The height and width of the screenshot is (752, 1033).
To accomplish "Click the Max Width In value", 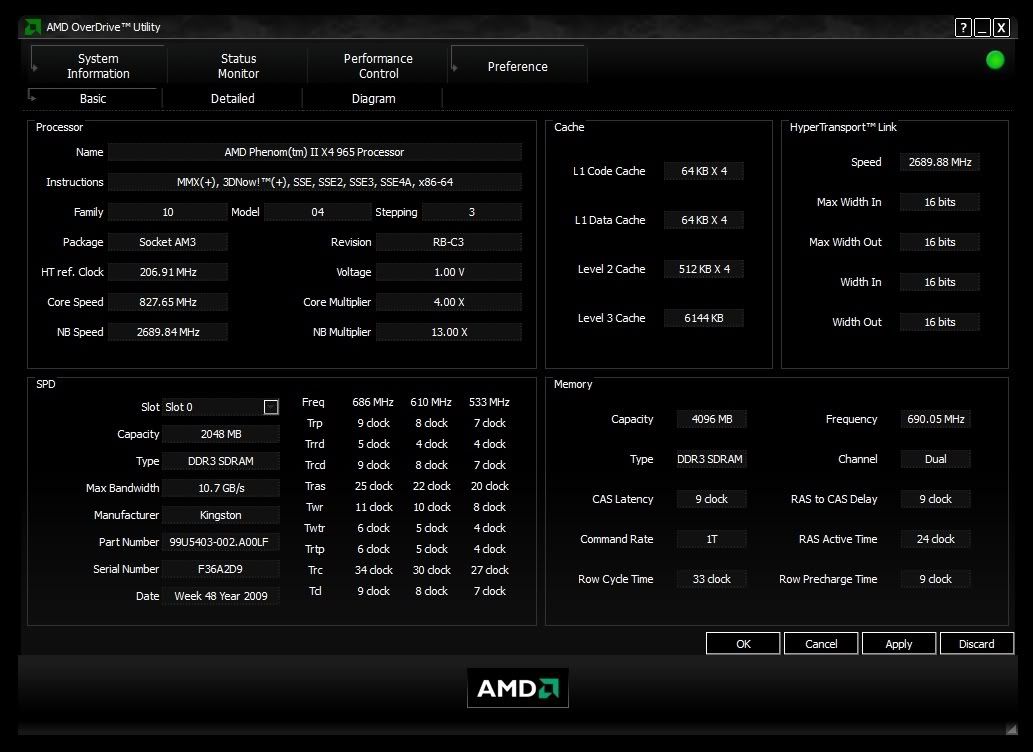I will 939,202.
